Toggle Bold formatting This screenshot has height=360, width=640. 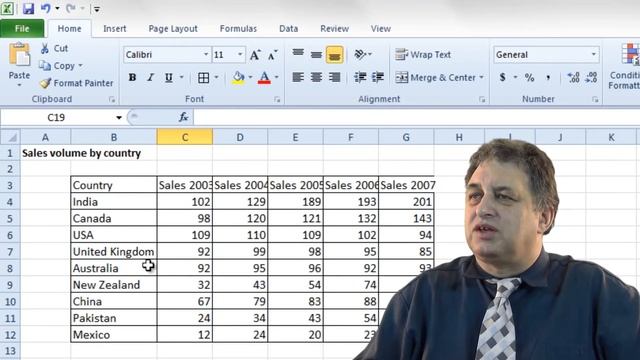[x=132, y=78]
